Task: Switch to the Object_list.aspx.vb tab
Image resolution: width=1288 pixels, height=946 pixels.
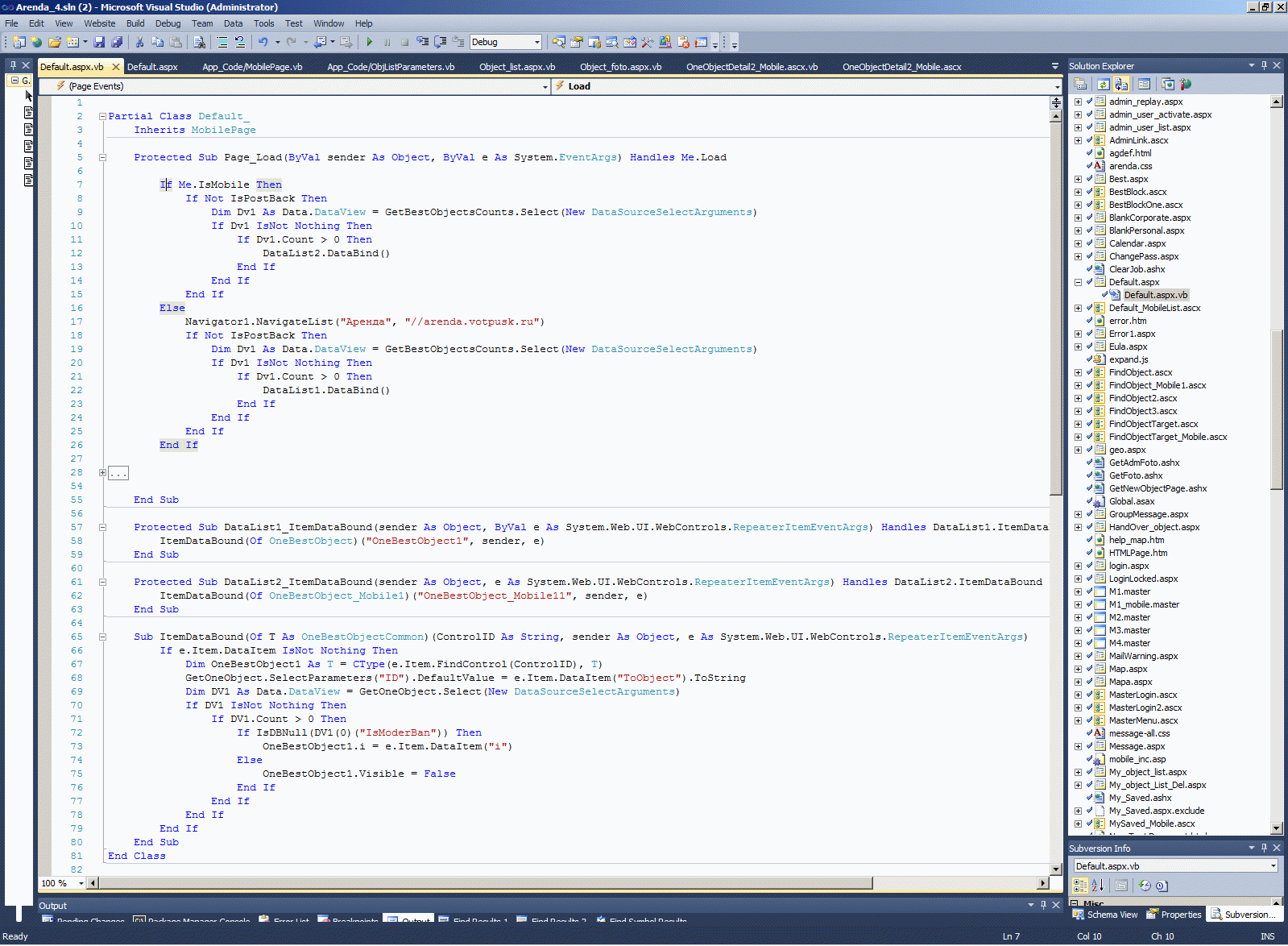Action: tap(517, 67)
